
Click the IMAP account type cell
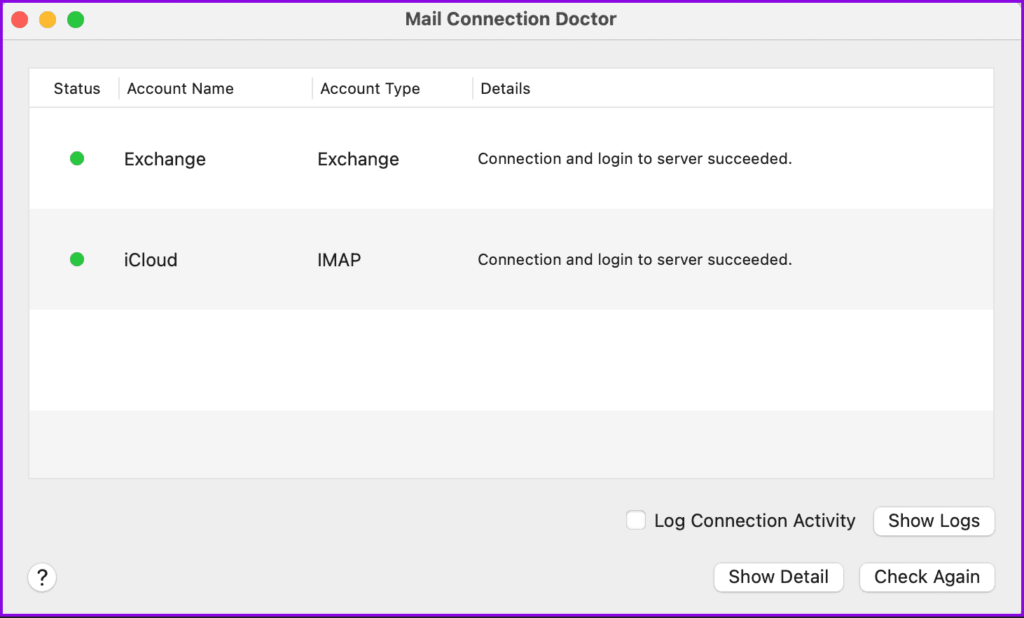[339, 259]
